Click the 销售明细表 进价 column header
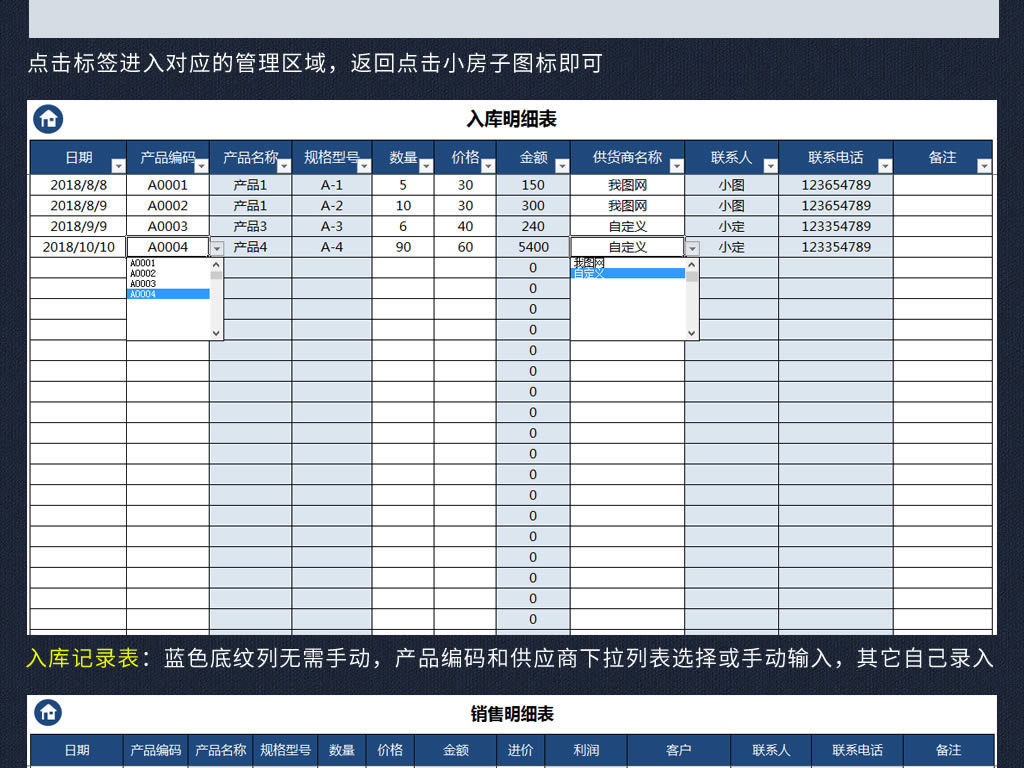The width and height of the screenshot is (1024, 768). coord(520,750)
